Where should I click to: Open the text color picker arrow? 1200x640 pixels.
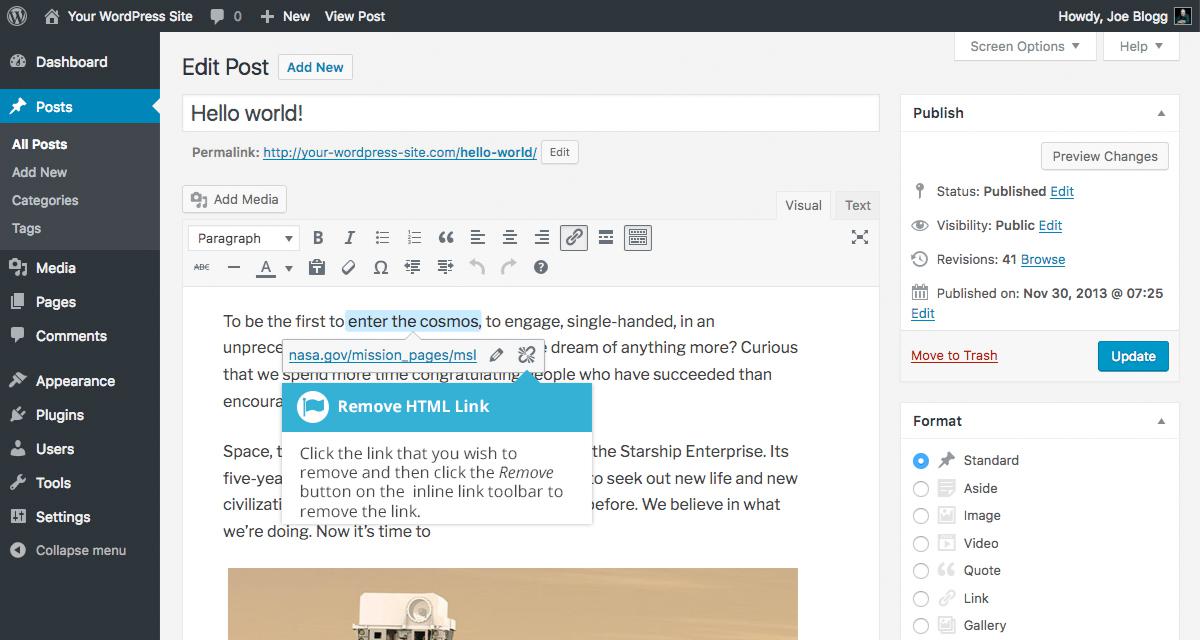289,268
